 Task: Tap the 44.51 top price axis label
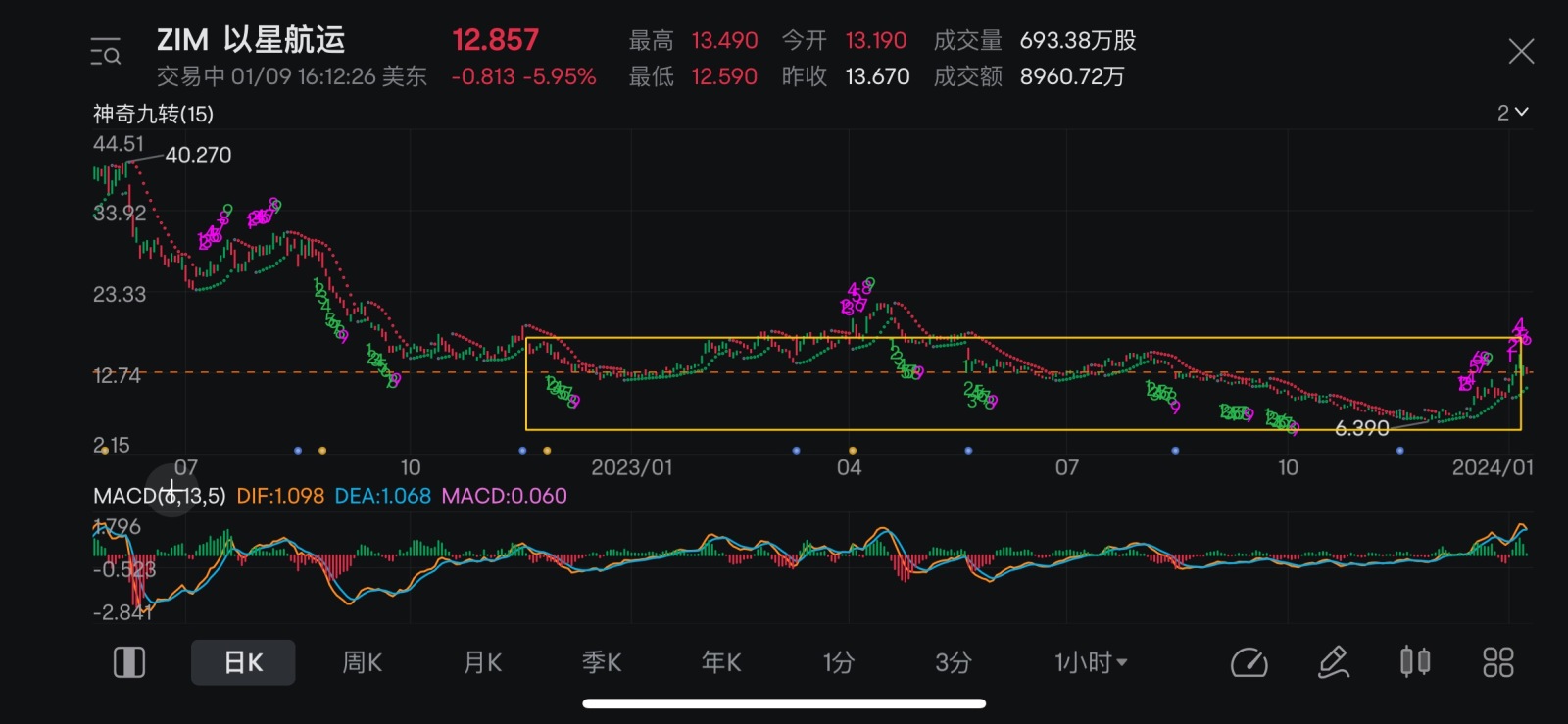coord(119,144)
